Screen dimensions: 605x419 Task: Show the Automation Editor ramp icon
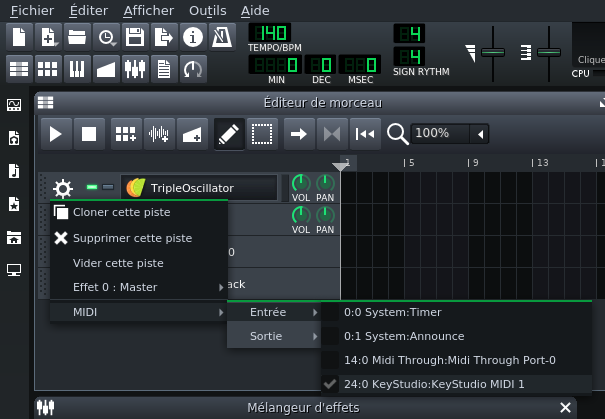(106, 69)
